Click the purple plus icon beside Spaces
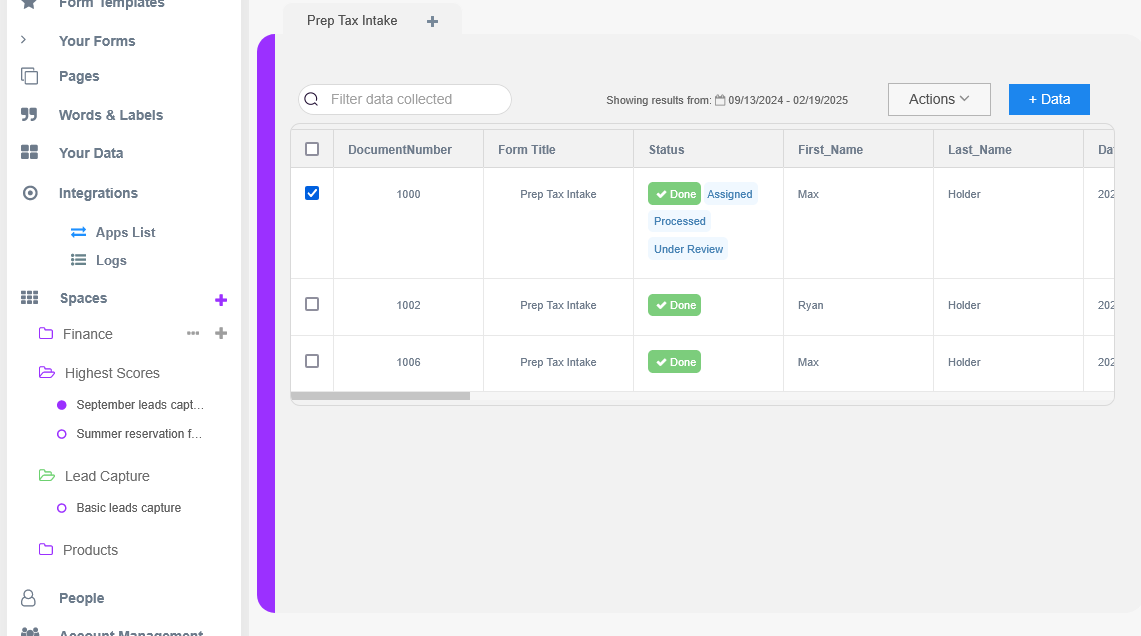This screenshot has height=636, width=1141. pos(221,299)
